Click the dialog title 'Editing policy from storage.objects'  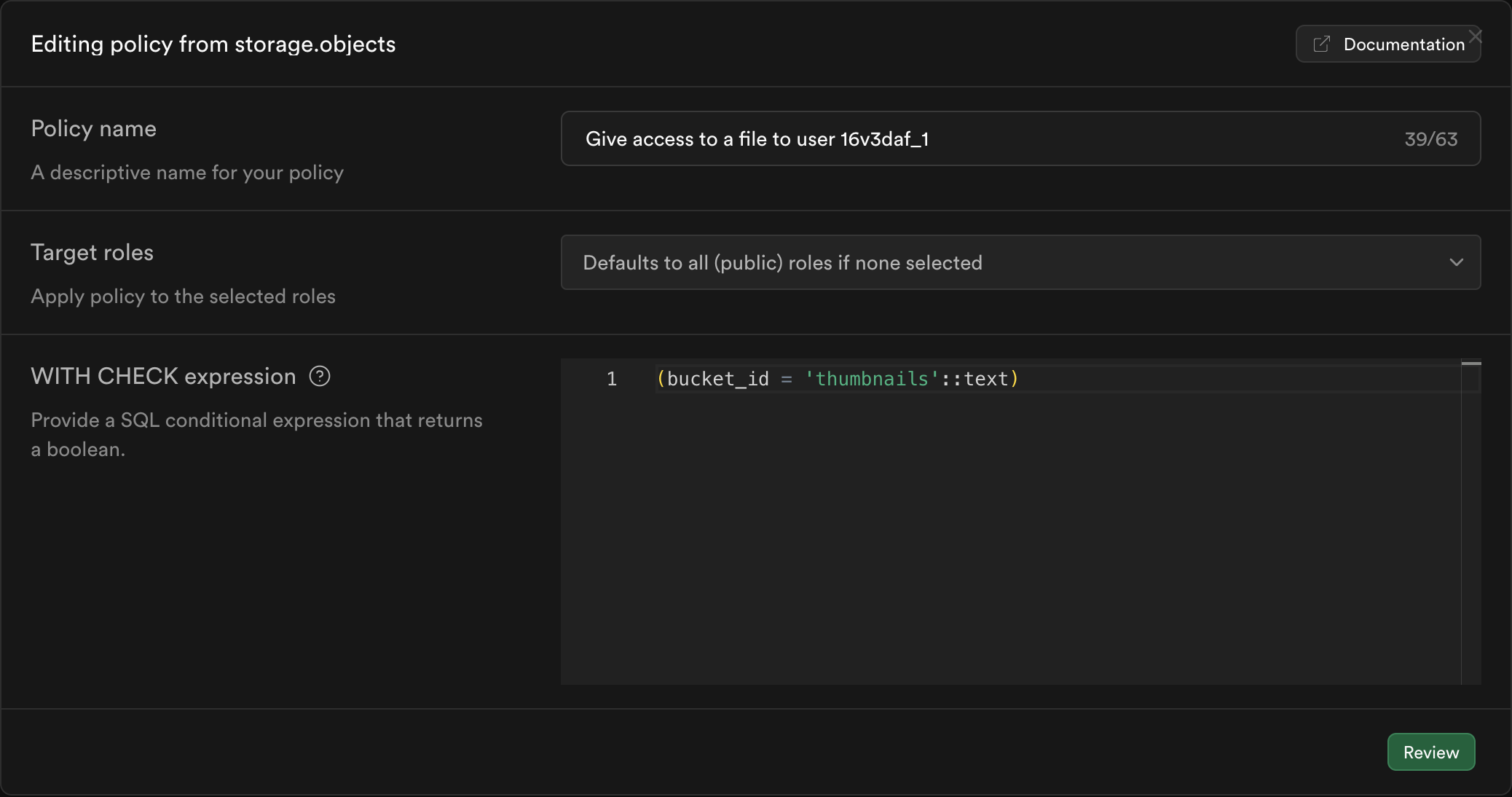(213, 44)
